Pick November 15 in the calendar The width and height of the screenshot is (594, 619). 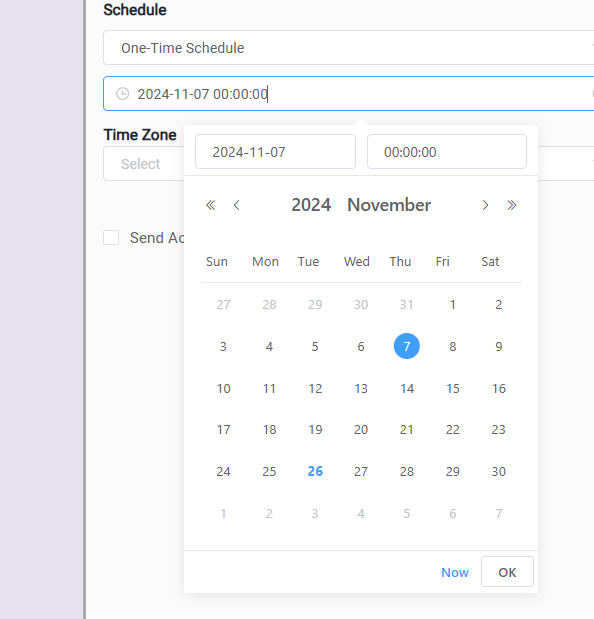[453, 389]
